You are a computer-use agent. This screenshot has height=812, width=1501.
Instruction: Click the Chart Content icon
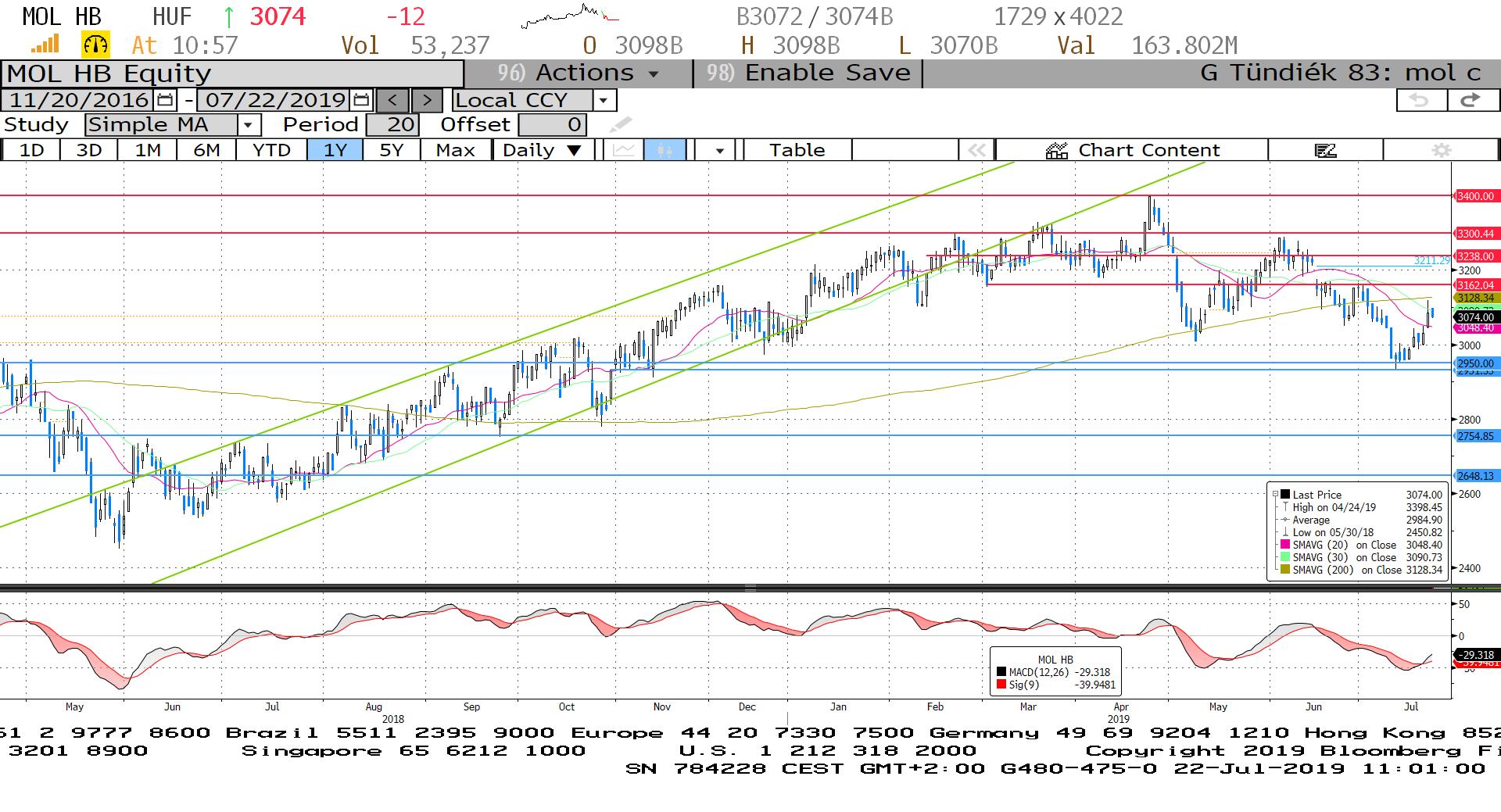[x=1057, y=150]
